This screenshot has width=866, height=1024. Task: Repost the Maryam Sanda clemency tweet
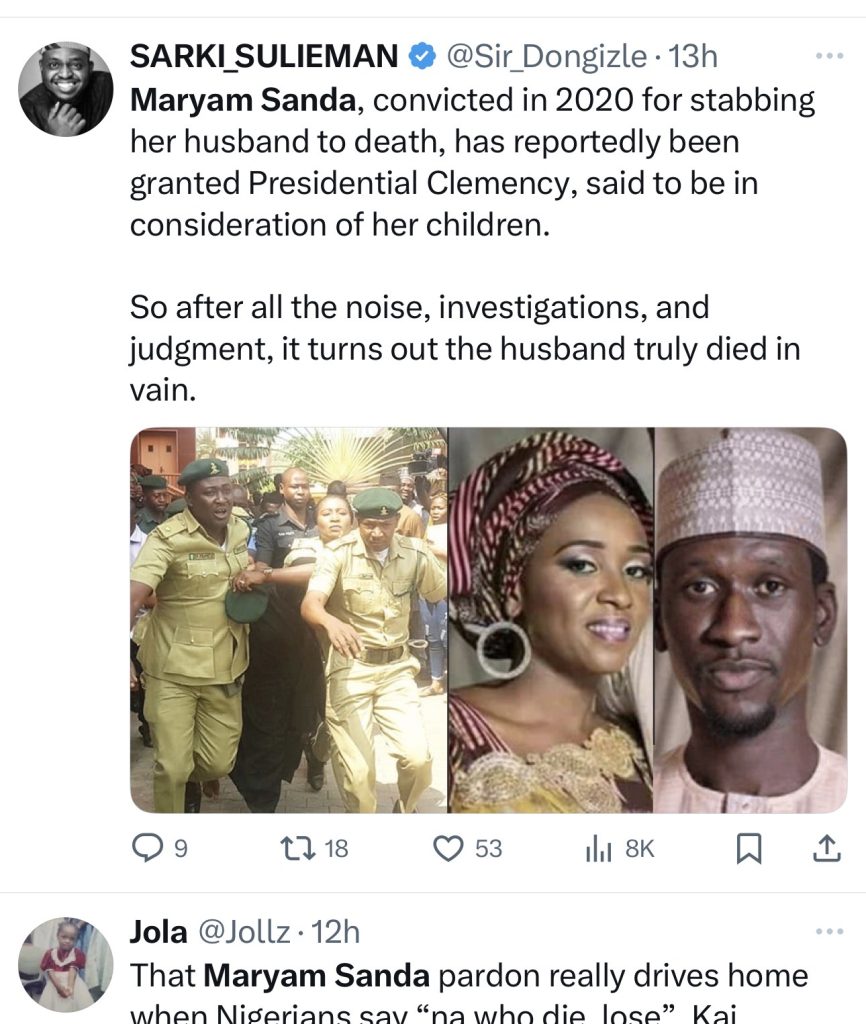tap(295, 849)
